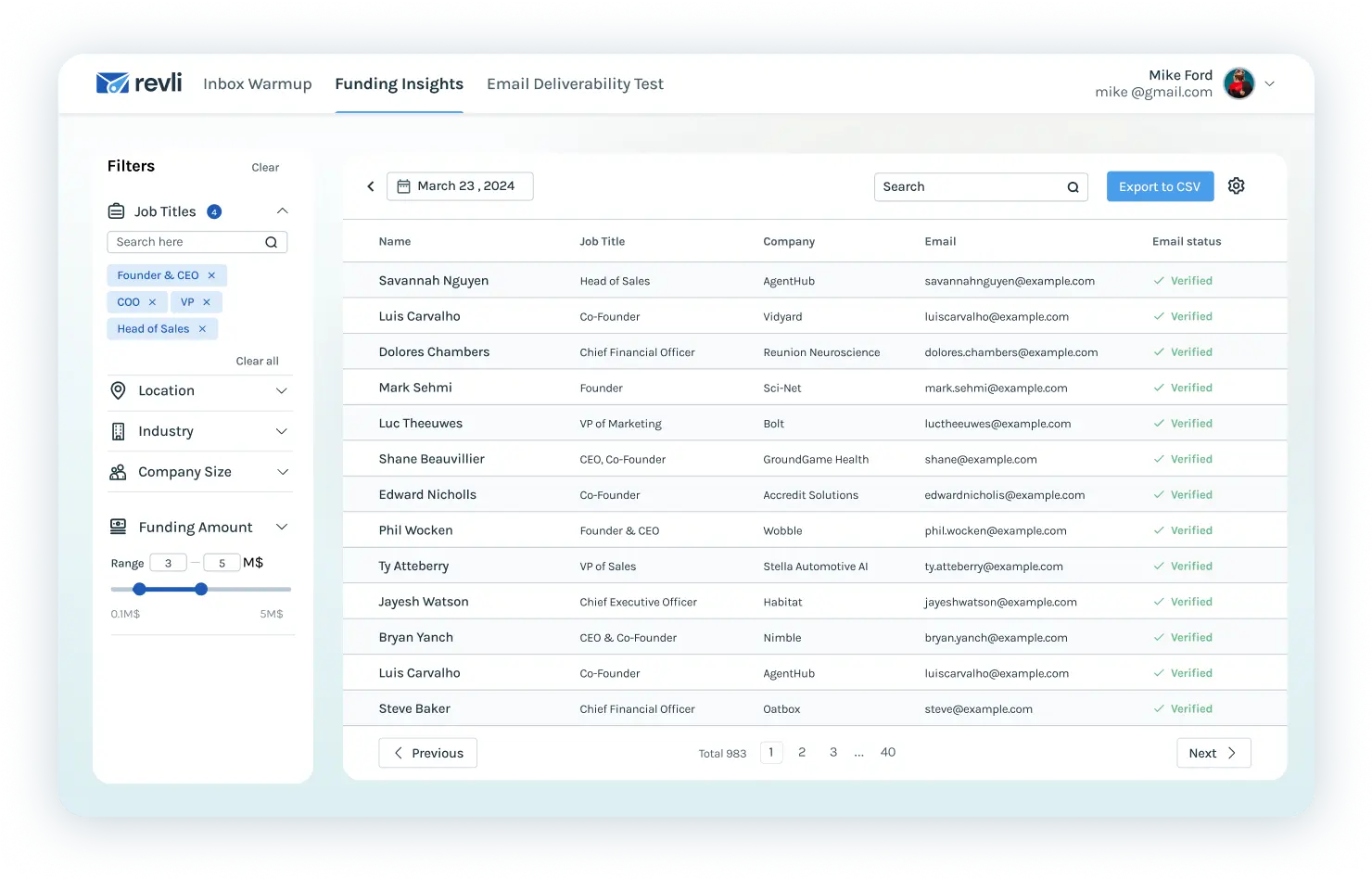Remove the Founder & CEO filter tag
The height and width of the screenshot is (879, 1372).
coord(211,275)
